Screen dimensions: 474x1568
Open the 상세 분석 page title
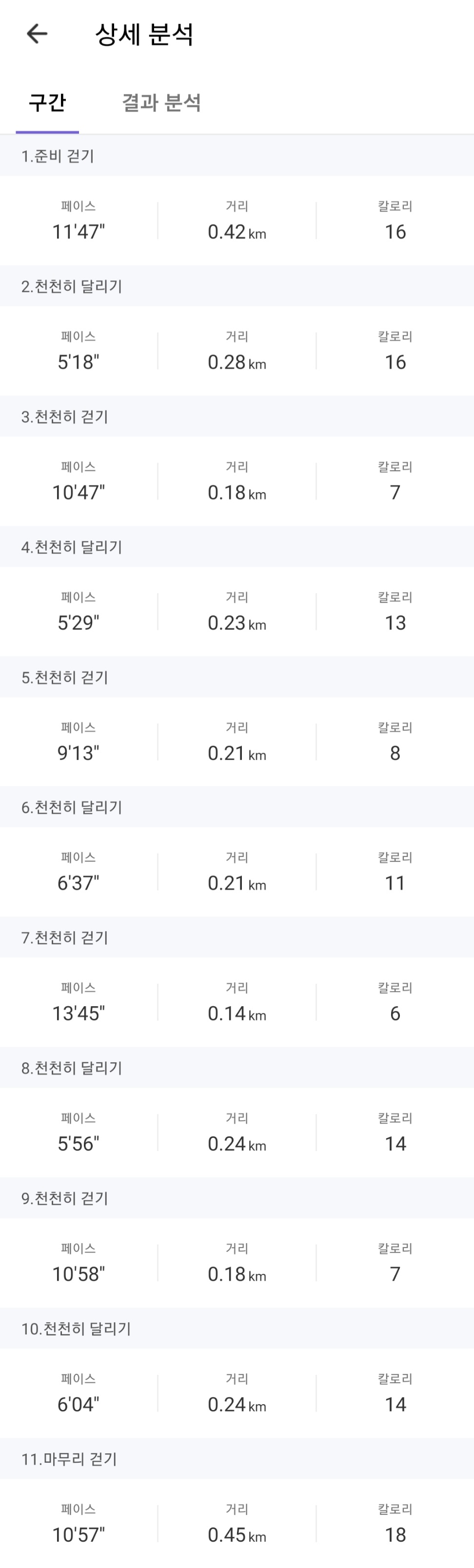145,34
